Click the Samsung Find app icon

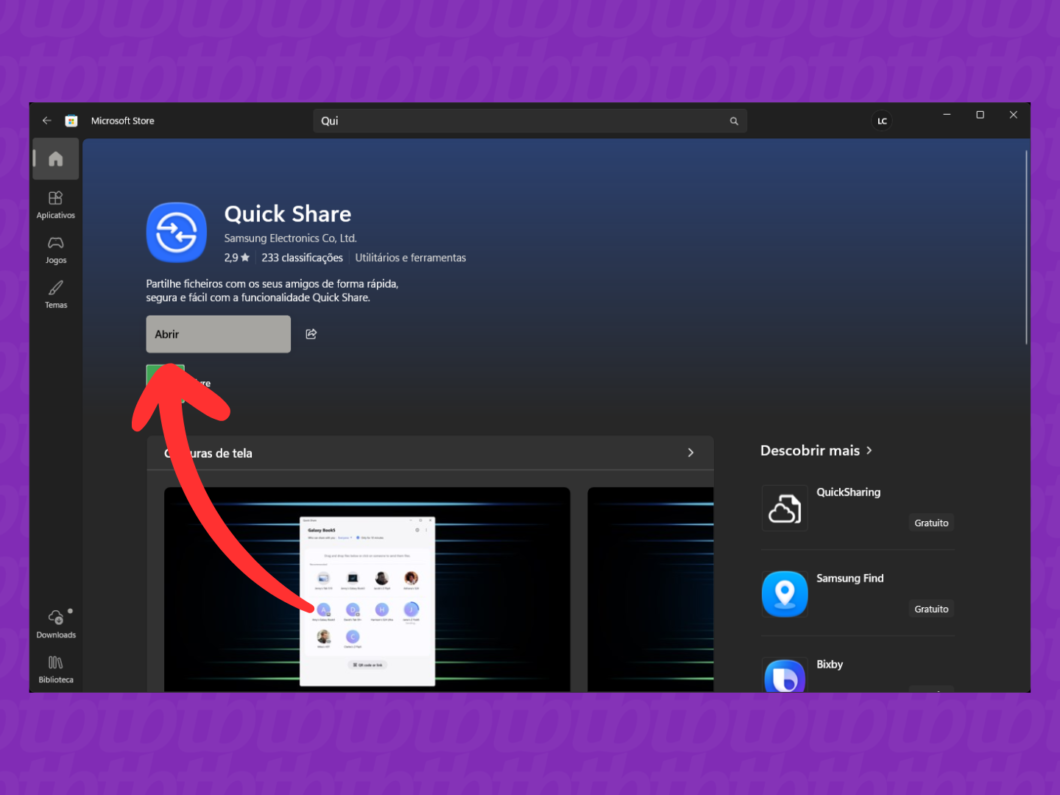tap(784, 594)
